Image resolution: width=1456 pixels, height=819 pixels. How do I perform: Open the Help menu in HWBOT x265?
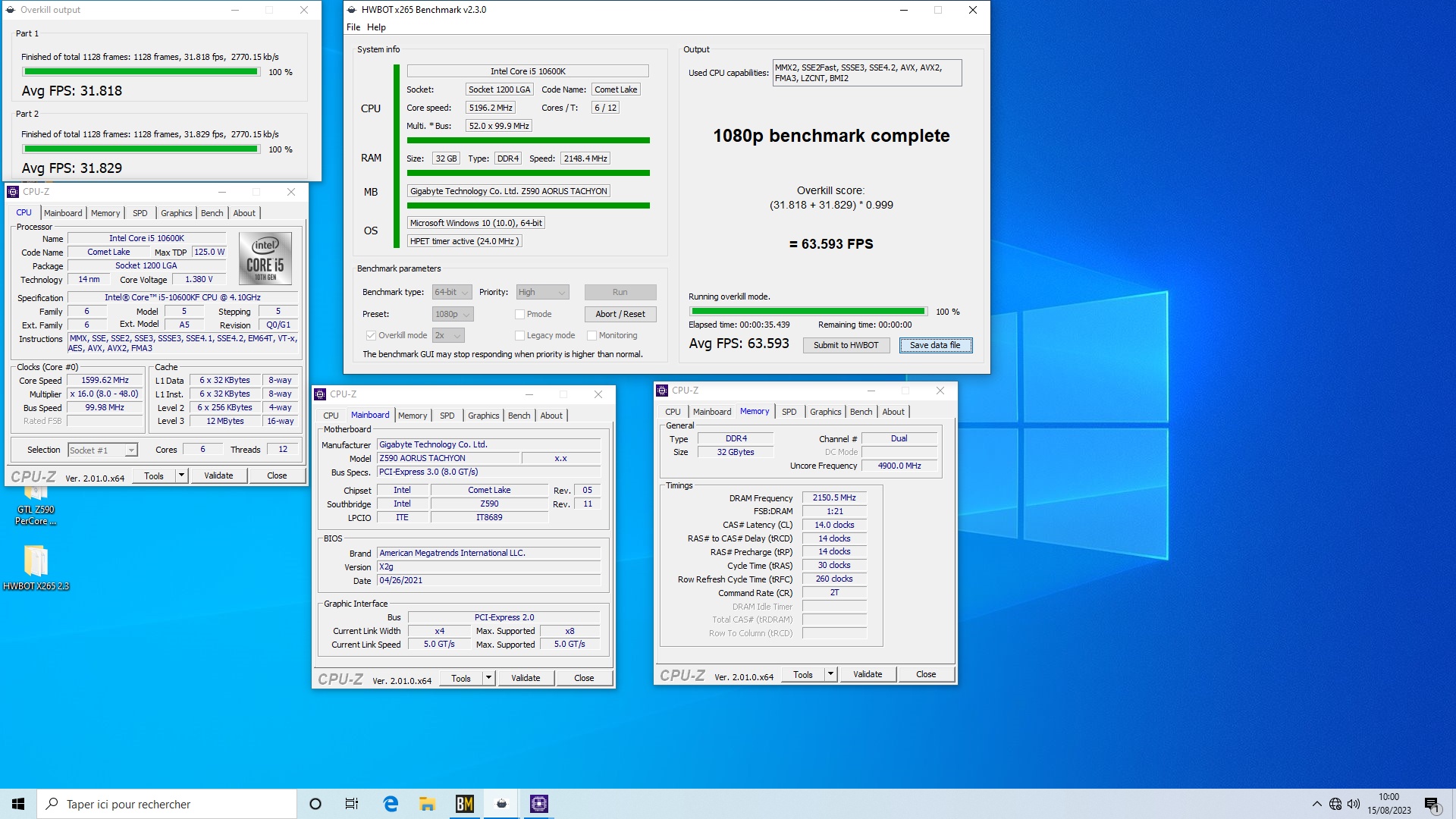pyautogui.click(x=376, y=27)
